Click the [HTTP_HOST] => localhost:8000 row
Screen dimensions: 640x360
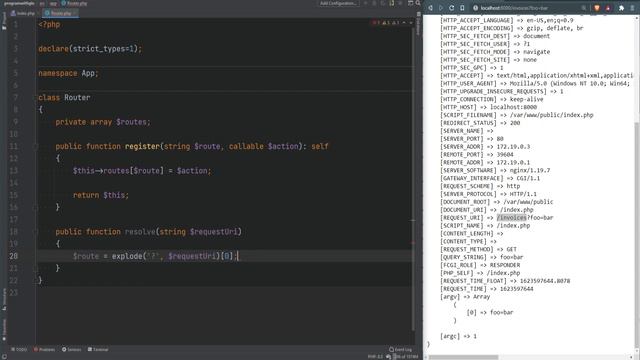(x=488, y=107)
